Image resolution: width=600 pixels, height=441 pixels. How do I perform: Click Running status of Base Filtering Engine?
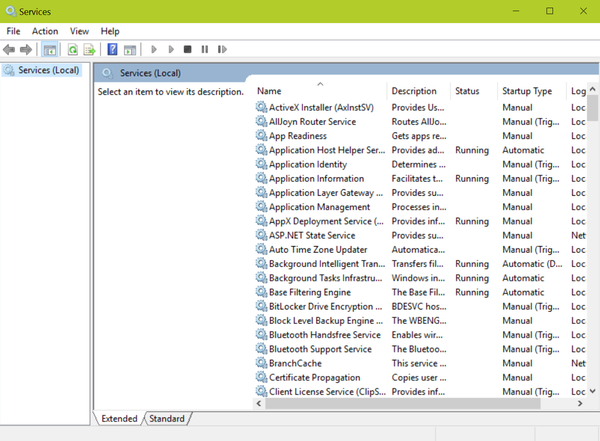(x=472, y=292)
